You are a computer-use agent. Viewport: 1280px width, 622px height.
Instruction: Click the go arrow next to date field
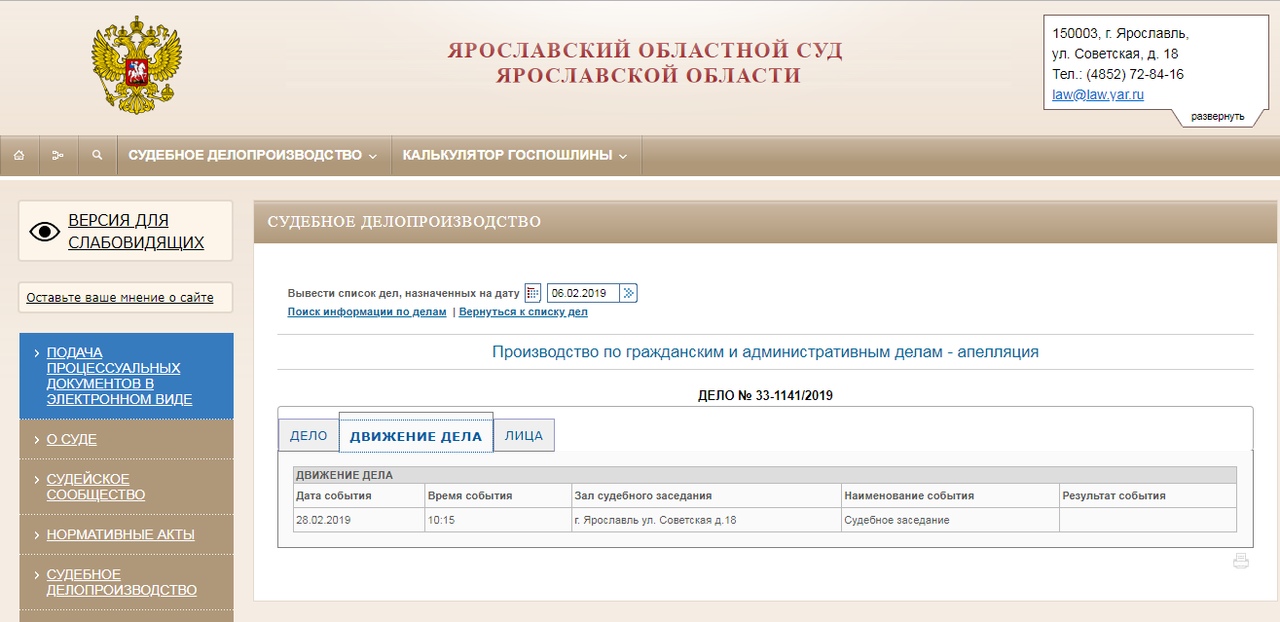[628, 293]
